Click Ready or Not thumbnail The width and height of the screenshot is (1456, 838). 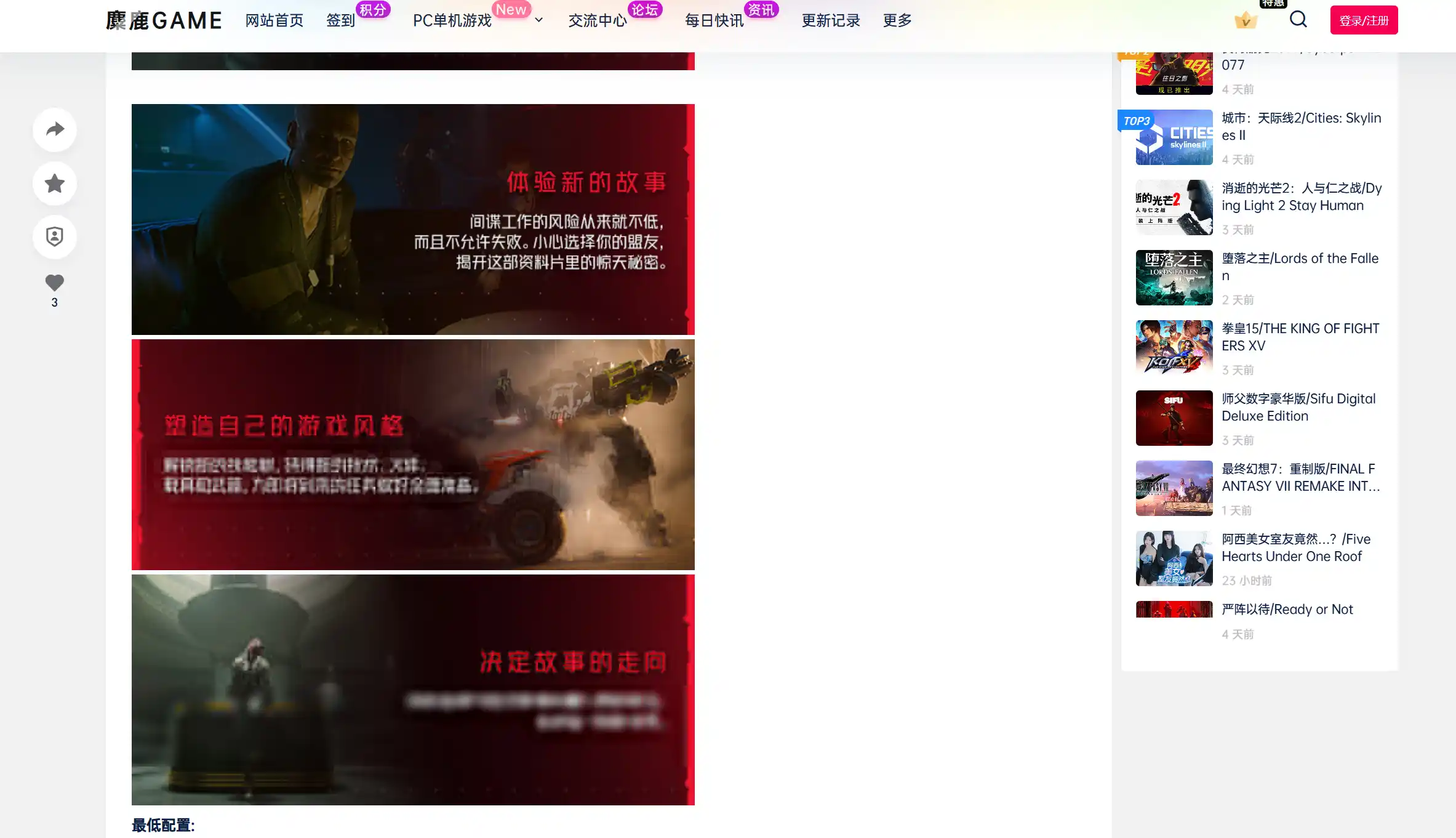tap(1174, 609)
